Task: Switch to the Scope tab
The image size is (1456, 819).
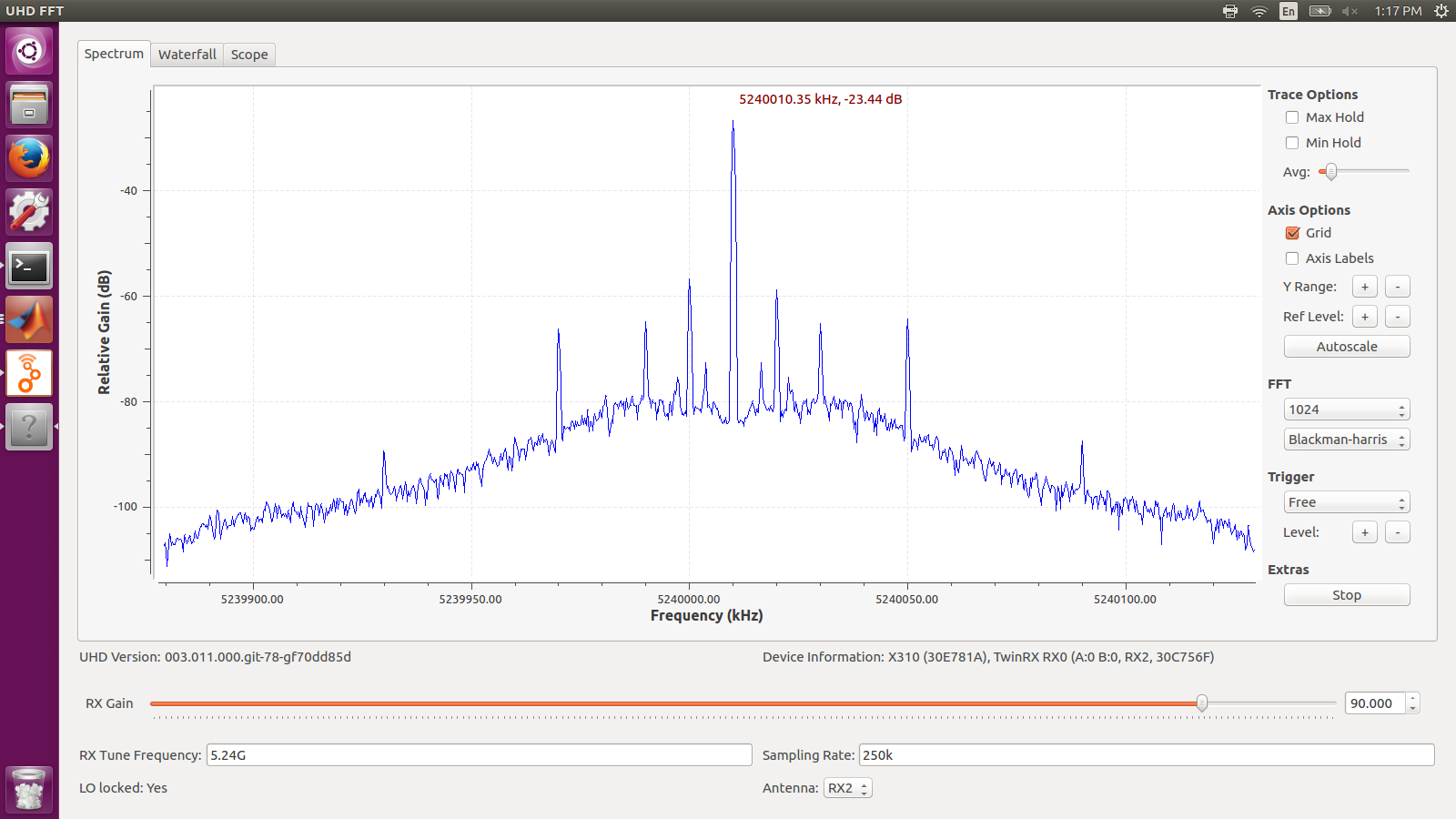Action: click(249, 55)
